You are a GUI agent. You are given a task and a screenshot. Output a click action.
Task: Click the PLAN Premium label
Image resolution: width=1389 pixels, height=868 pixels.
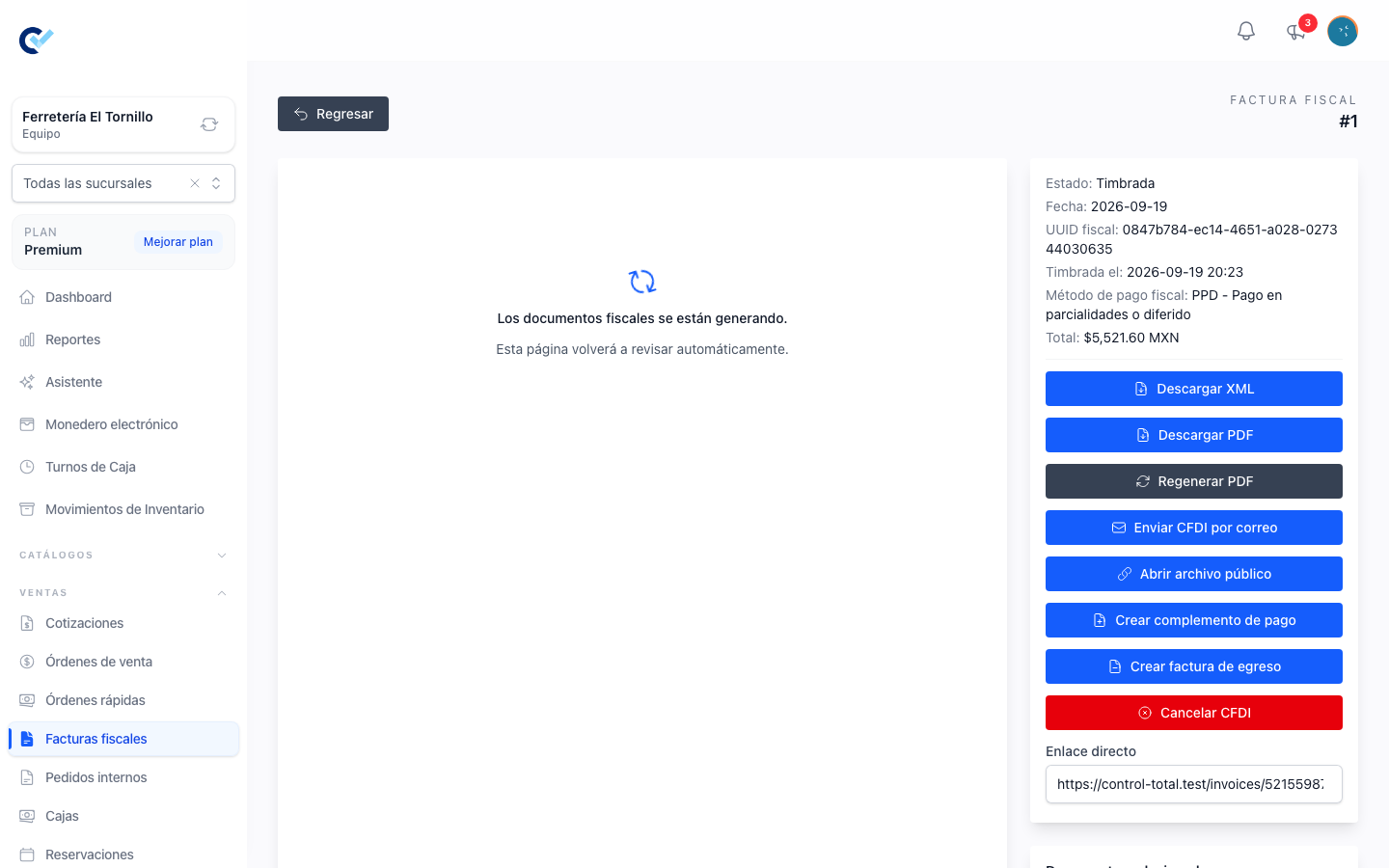tap(53, 242)
